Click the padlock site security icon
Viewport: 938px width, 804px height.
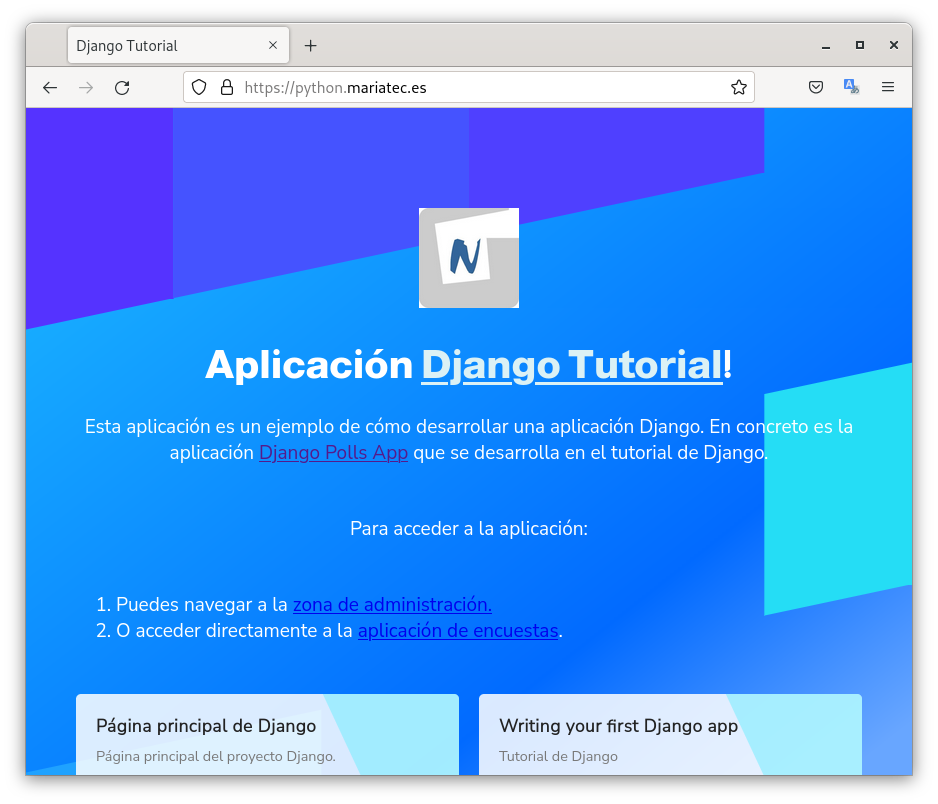click(x=226, y=88)
